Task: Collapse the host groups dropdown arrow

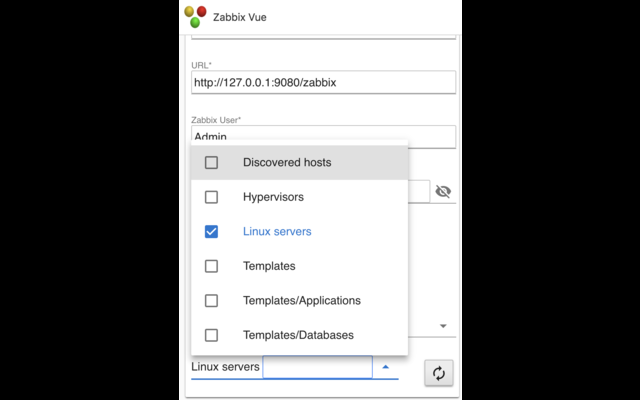Action: coord(385,367)
